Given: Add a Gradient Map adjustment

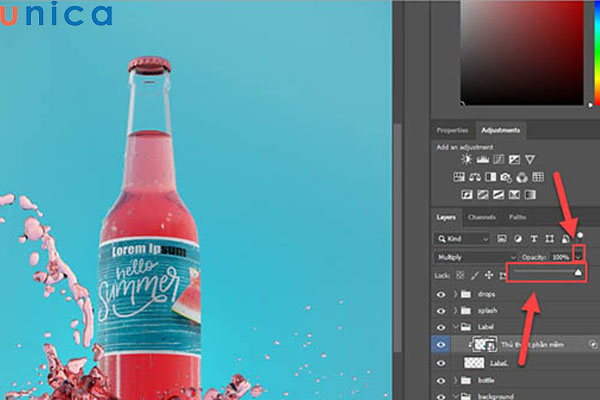Looking at the screenshot, I should (530, 195).
